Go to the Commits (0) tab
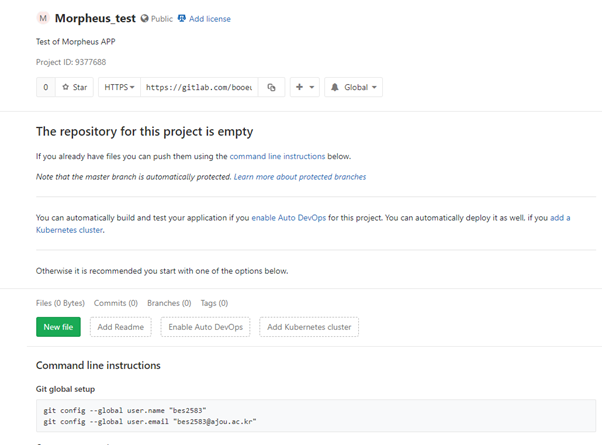 coord(116,303)
